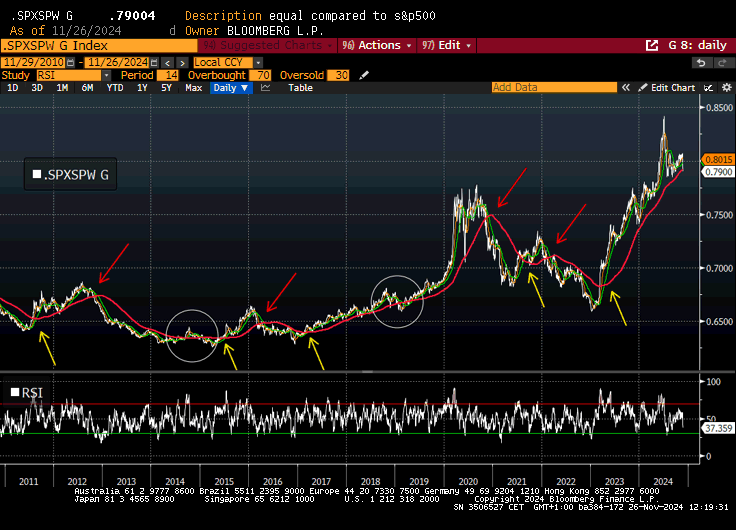Undo last chart change
The height and width of the screenshot is (530, 736).
pos(701,62)
